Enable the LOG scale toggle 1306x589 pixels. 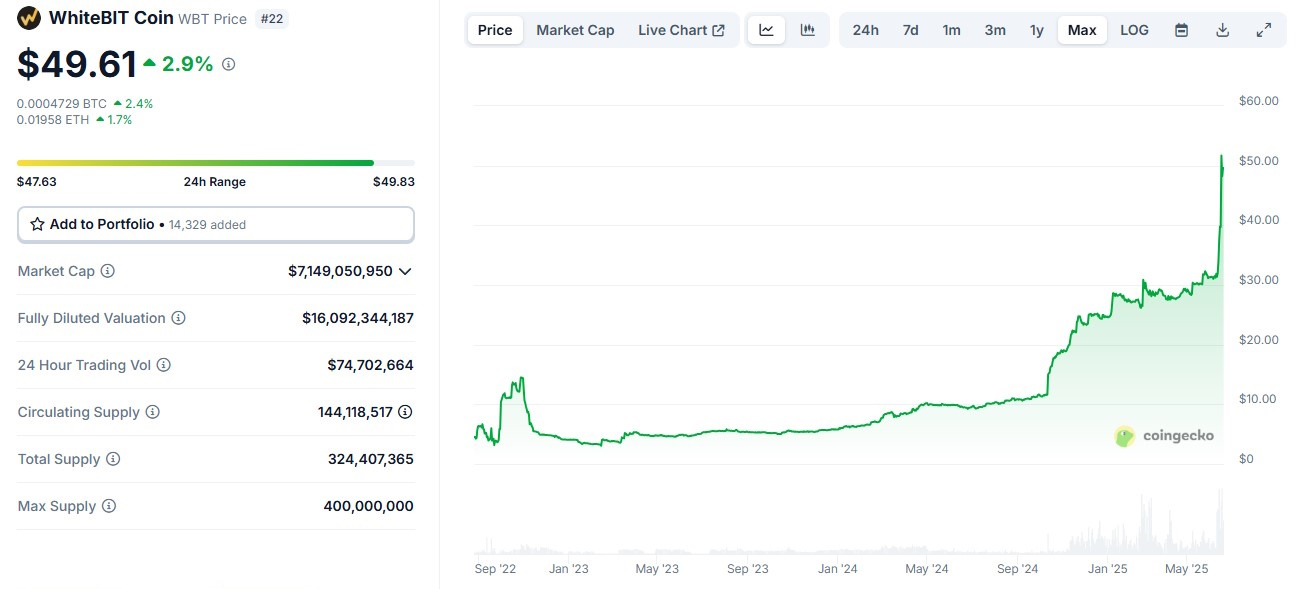[1134, 30]
